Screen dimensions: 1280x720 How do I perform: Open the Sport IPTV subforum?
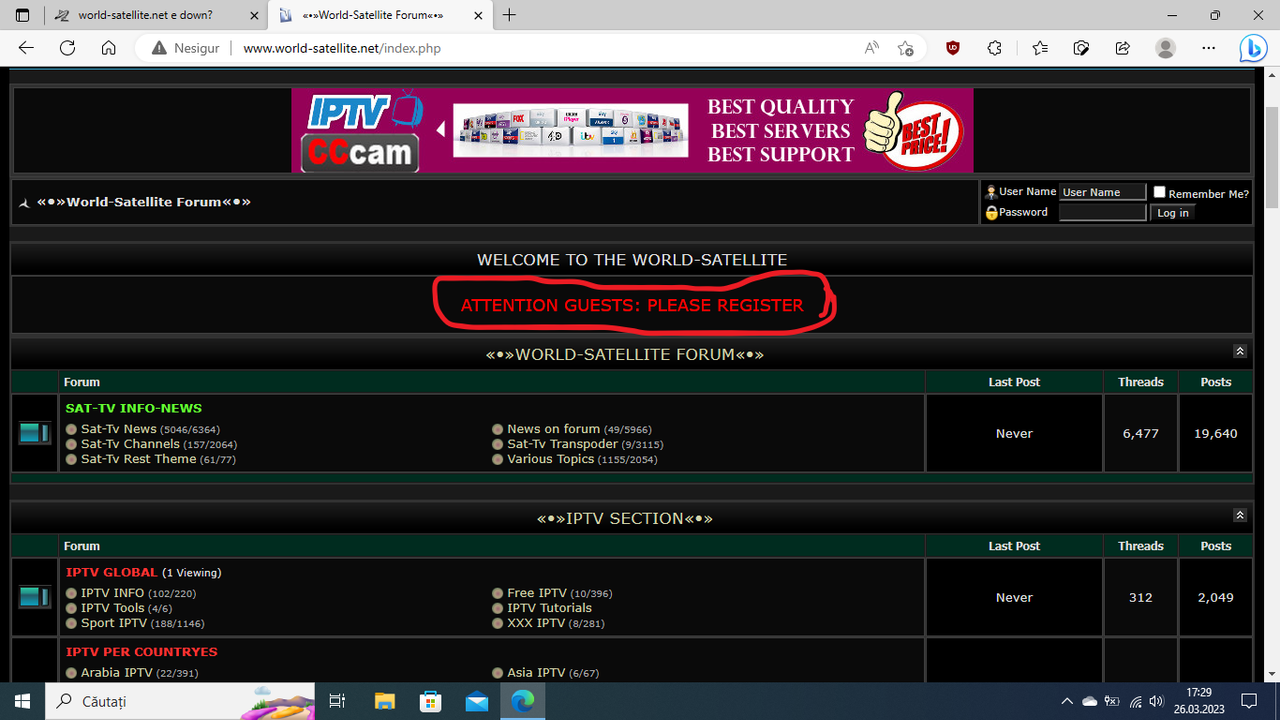coord(114,623)
